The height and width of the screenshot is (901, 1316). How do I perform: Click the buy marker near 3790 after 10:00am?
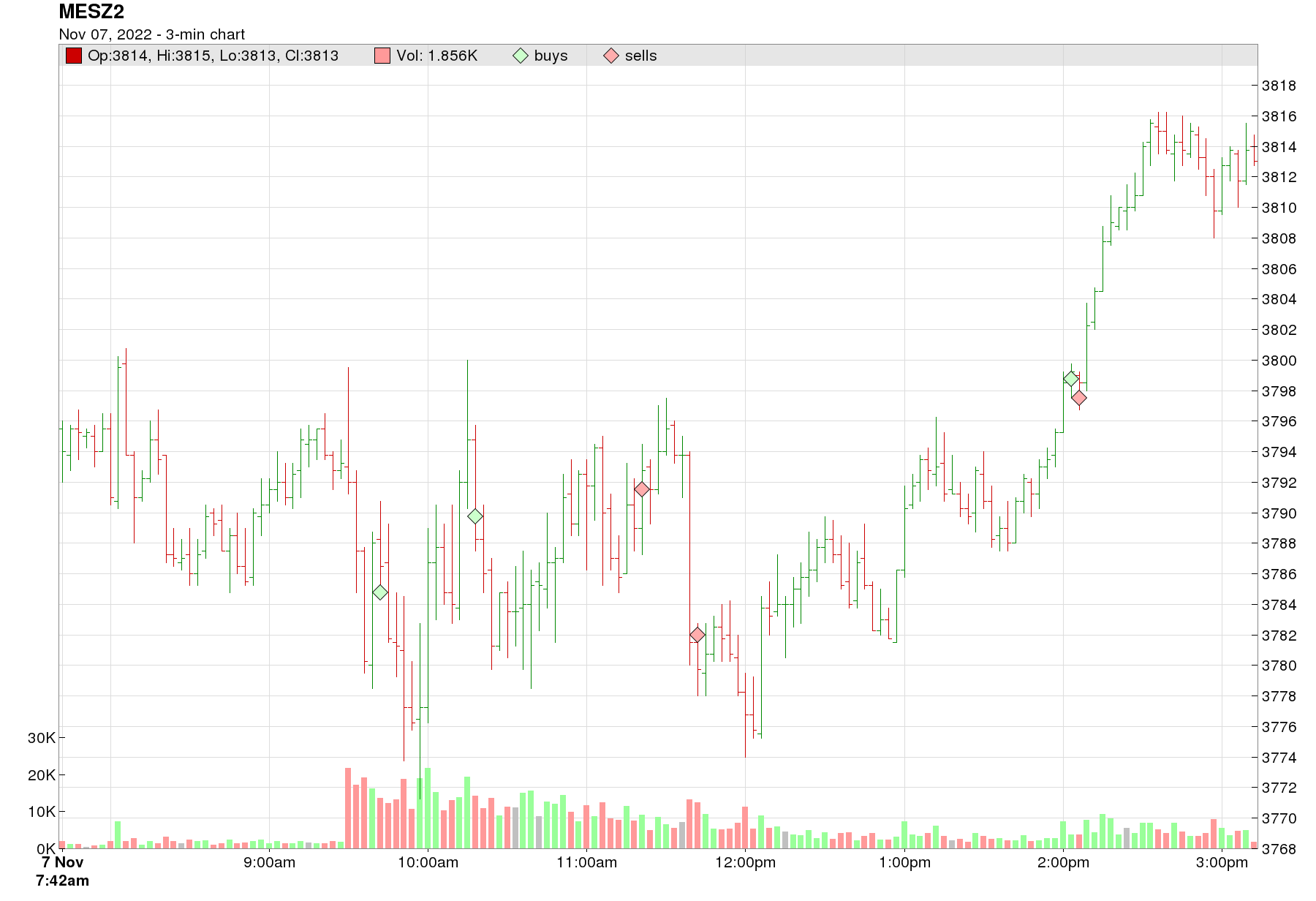pyautogui.click(x=475, y=516)
